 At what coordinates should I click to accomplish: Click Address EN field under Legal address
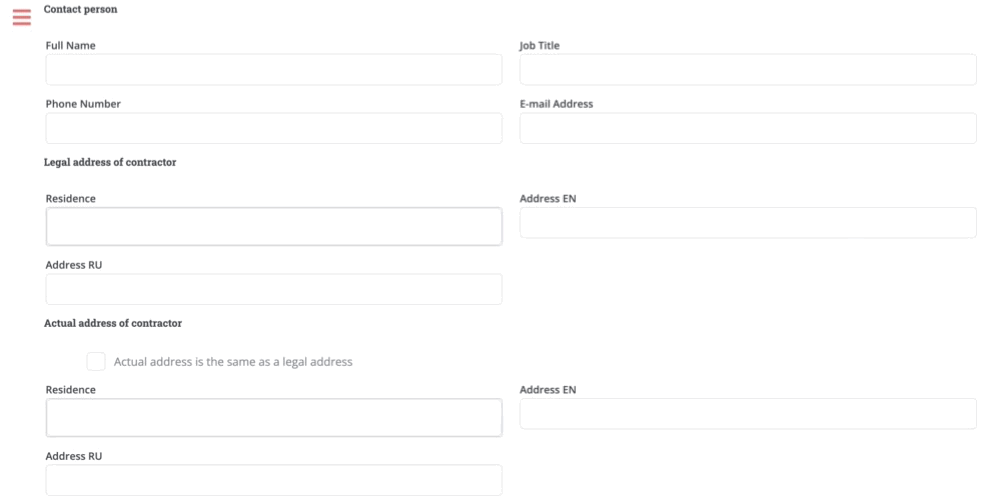747,223
